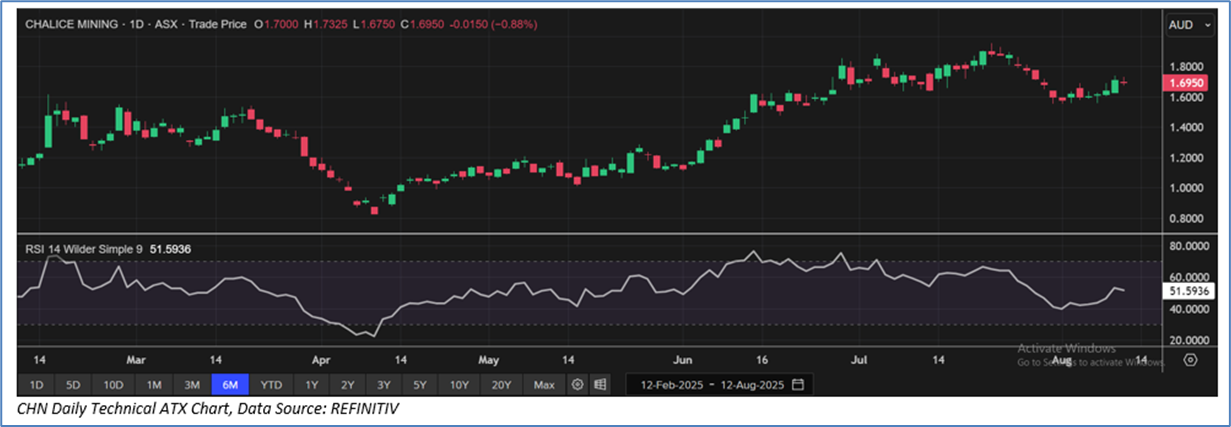Click the 51.5936 RSI value label
This screenshot has width=1231, height=427.
point(1187,291)
